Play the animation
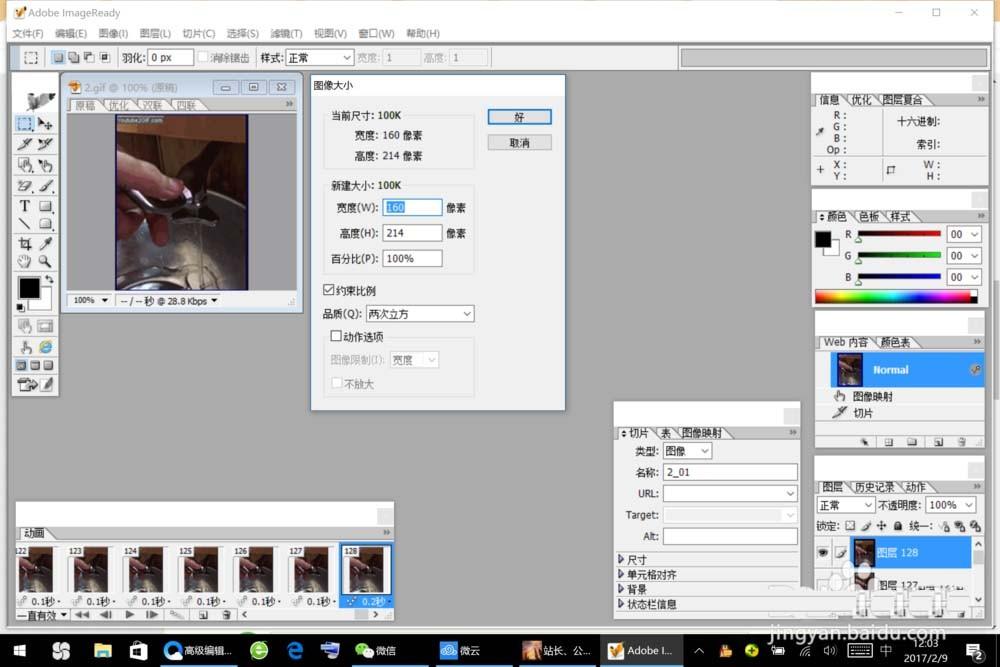 coord(130,615)
